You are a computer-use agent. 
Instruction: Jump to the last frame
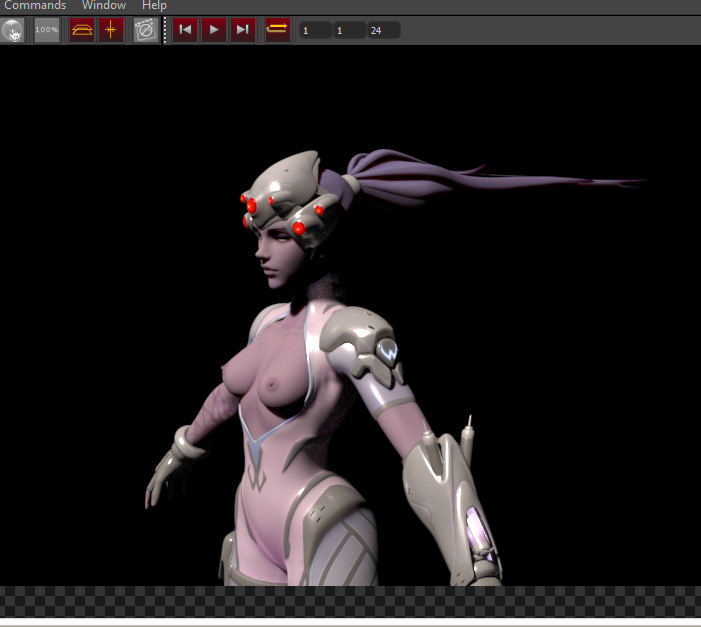243,30
